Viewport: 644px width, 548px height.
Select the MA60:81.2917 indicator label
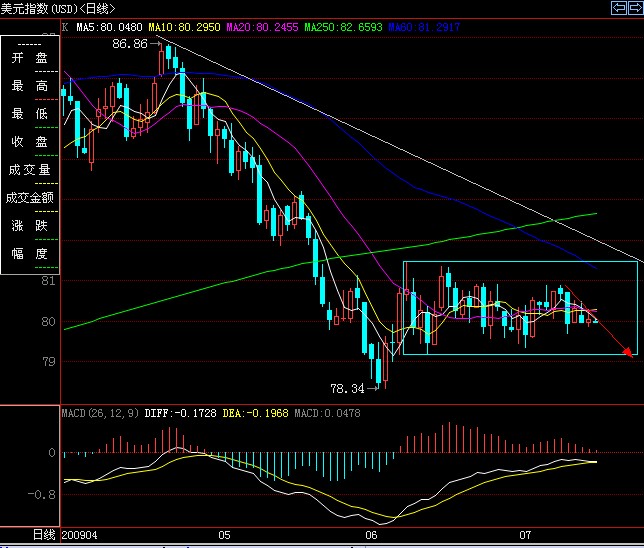click(x=424, y=28)
